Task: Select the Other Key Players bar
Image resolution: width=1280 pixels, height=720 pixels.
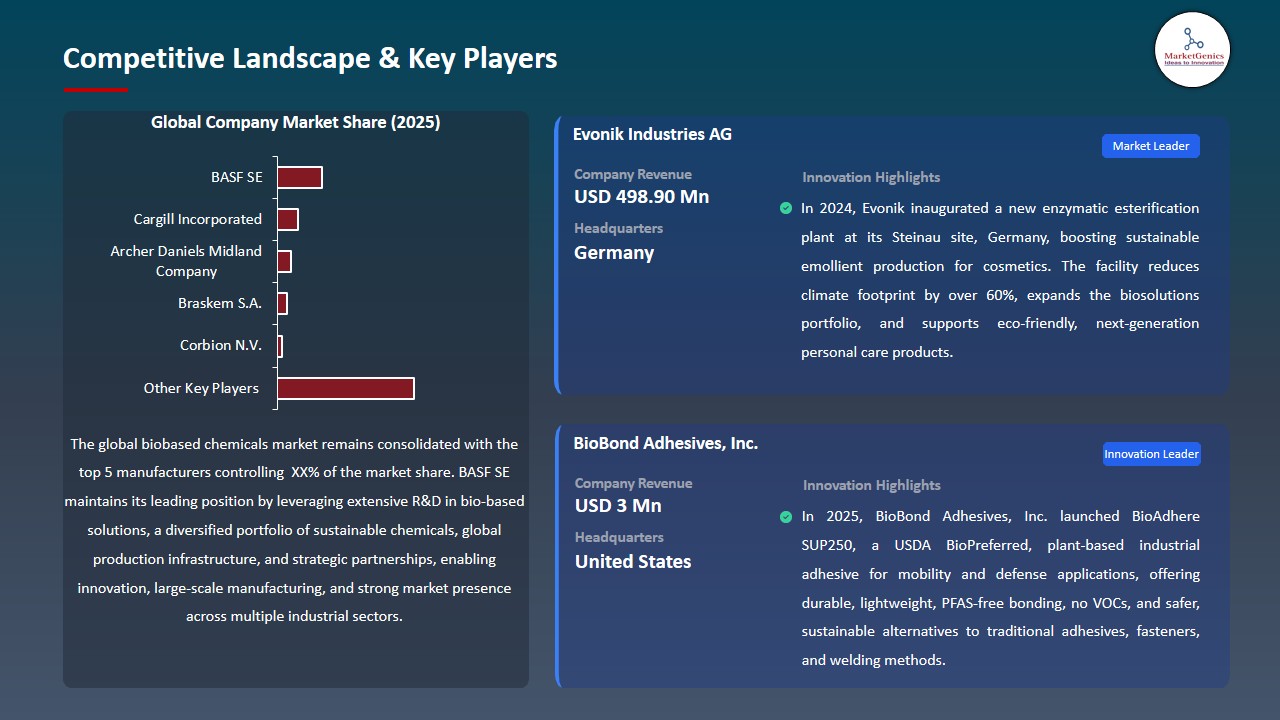Action: tap(345, 388)
